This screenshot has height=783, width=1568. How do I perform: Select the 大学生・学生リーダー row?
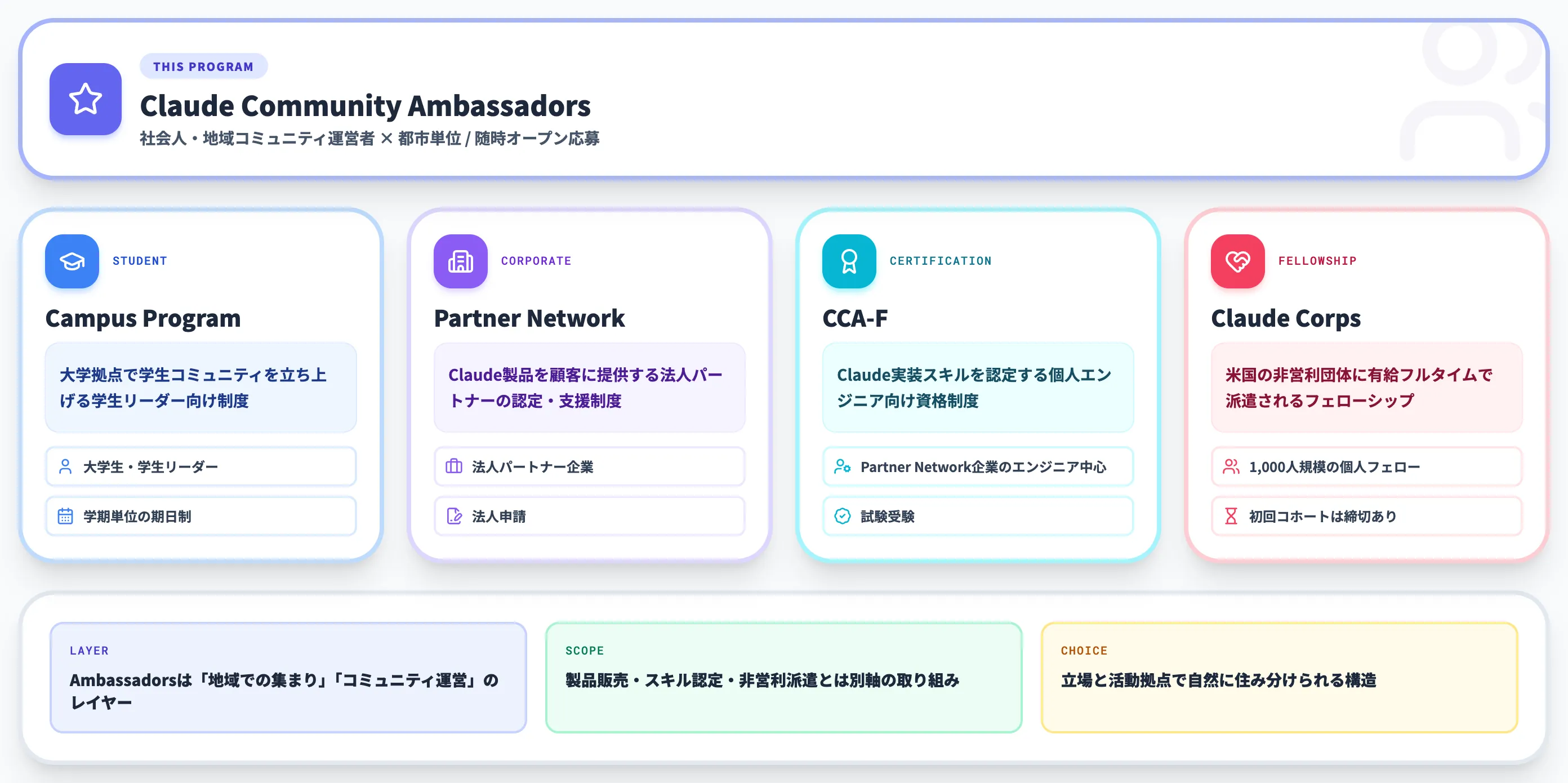coord(201,467)
